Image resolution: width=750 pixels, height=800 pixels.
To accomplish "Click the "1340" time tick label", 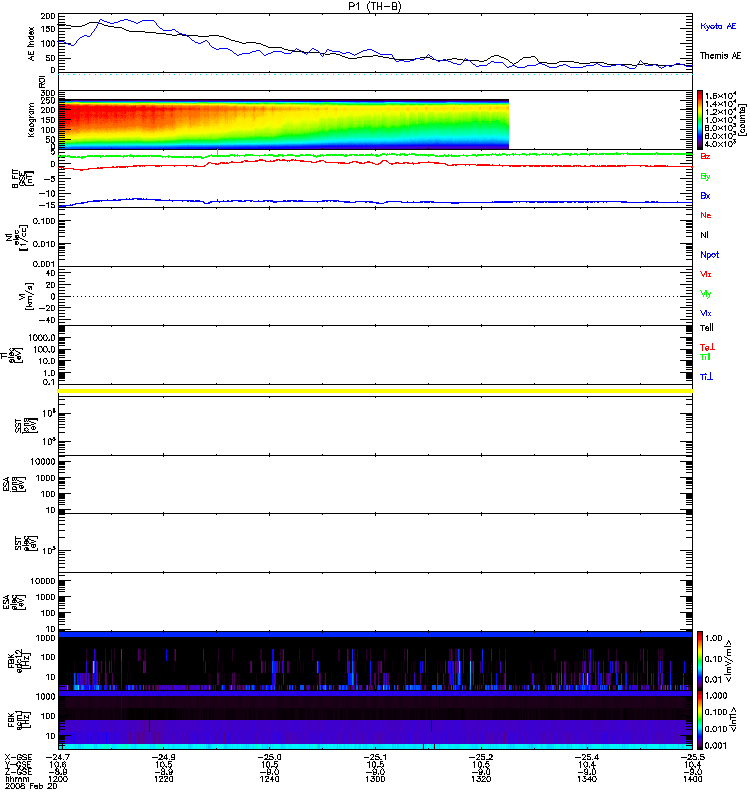I will pos(587,779).
